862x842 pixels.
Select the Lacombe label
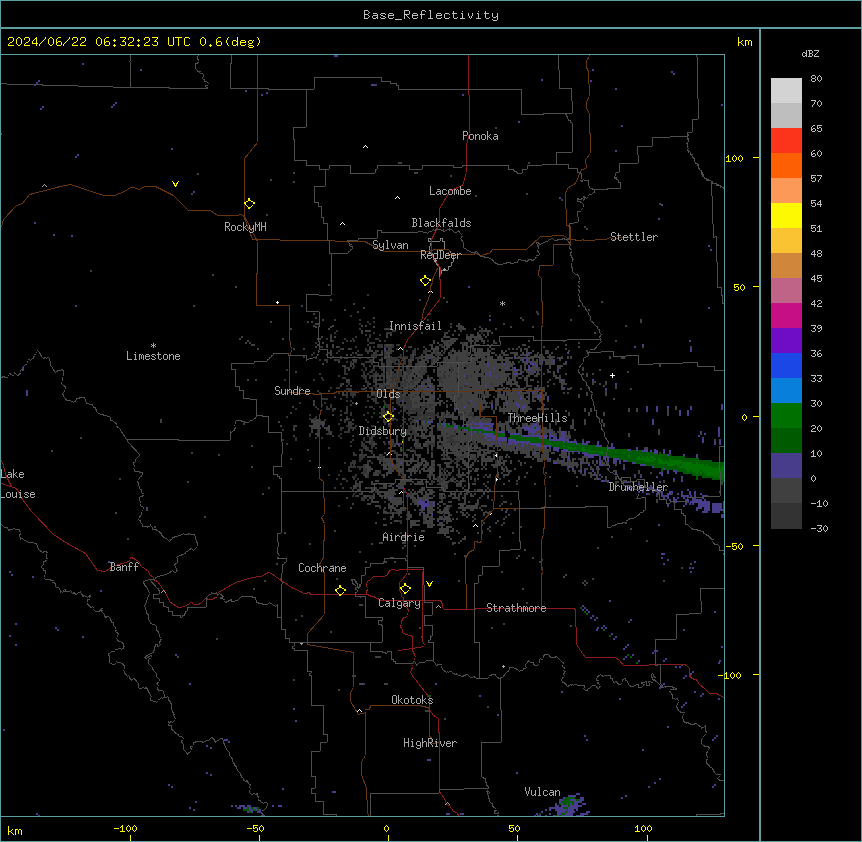(450, 191)
